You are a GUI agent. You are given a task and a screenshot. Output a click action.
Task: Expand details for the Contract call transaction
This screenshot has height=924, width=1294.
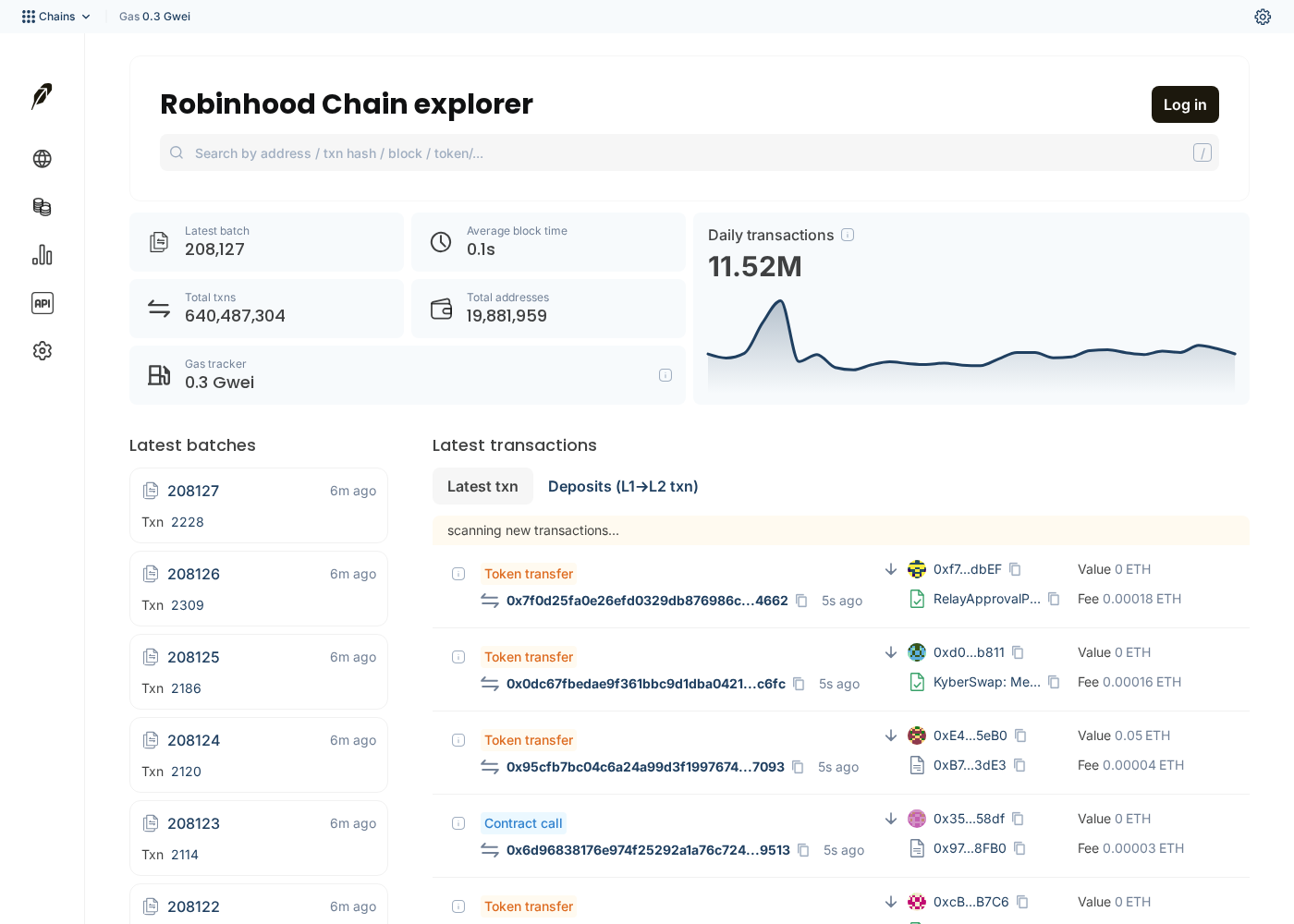458,823
